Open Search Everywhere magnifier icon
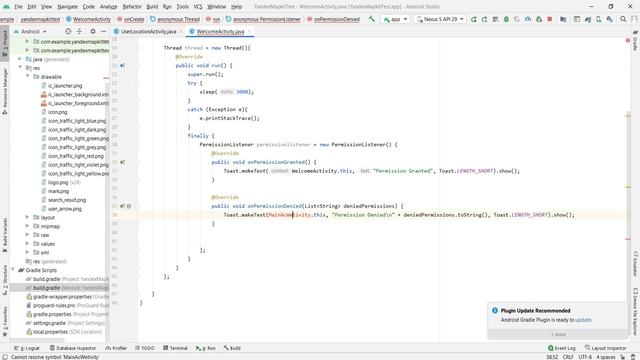Screen dimensions: 640x360 623,19
